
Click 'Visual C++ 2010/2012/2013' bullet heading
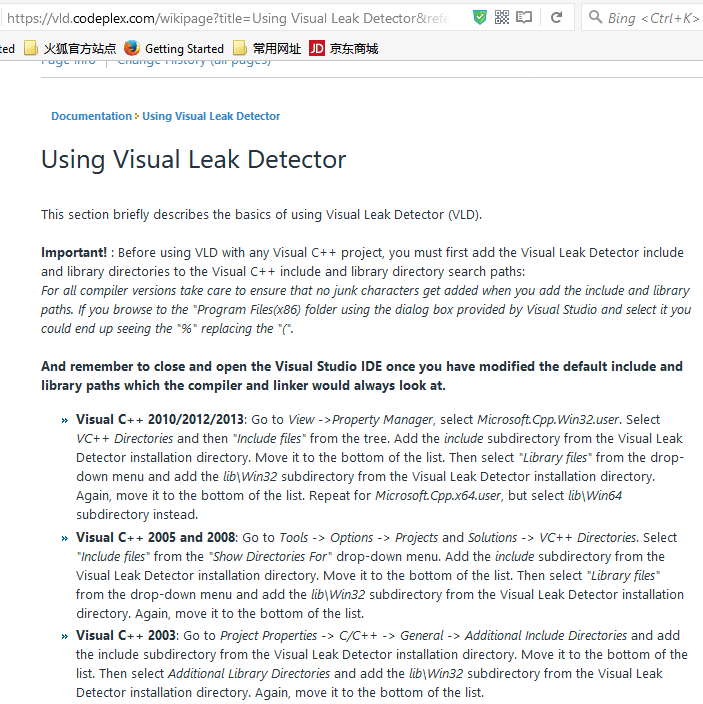click(160, 419)
